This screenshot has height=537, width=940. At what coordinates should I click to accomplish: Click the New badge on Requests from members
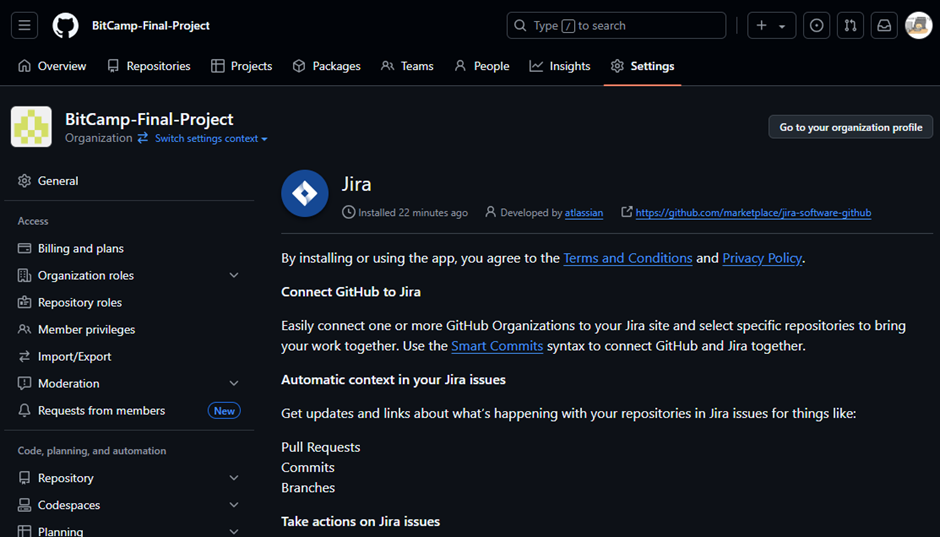pos(224,411)
